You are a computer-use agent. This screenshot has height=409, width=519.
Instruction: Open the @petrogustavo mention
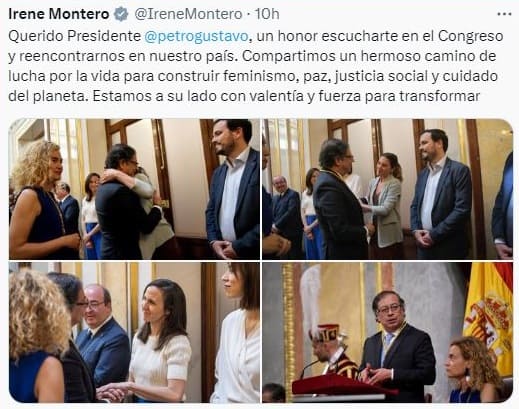pos(196,36)
